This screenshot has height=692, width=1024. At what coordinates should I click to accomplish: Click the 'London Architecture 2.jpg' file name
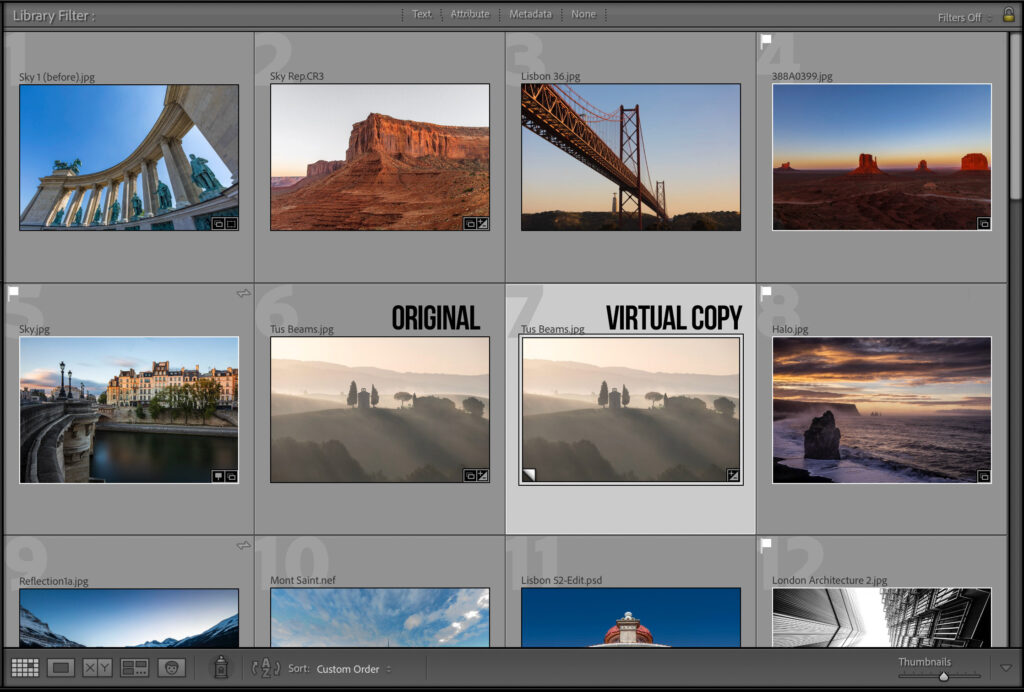tap(829, 580)
